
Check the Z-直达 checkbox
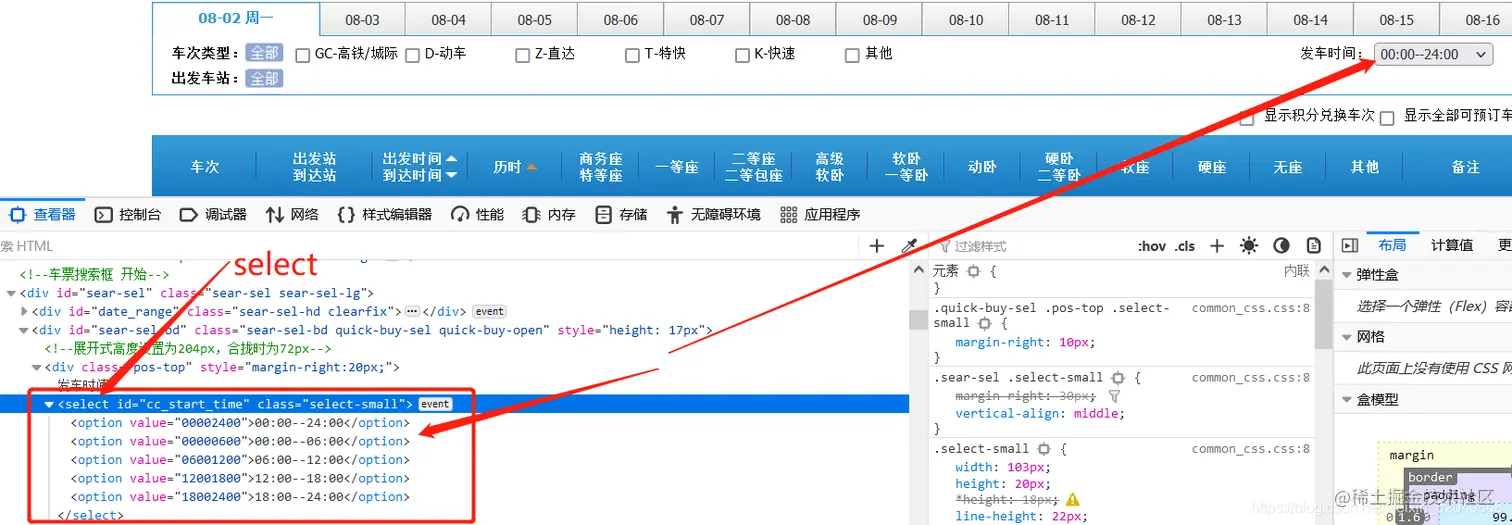pyautogui.click(x=522, y=55)
